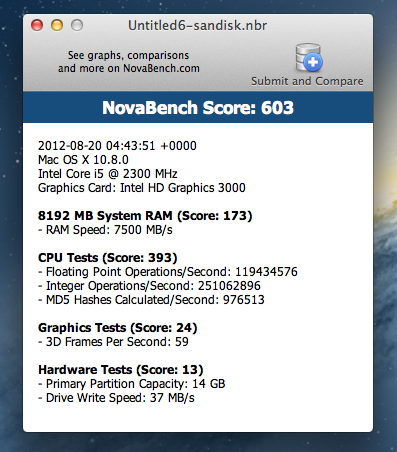Click Primary Partition Capacity: 14 GB line
Image resolution: width=397 pixels, height=452 pixels.
coord(132,384)
